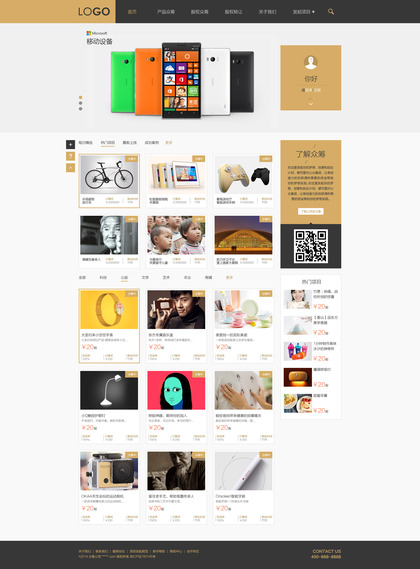
Task: Click the orange 更多 link after project tabs
Action: click(169, 143)
